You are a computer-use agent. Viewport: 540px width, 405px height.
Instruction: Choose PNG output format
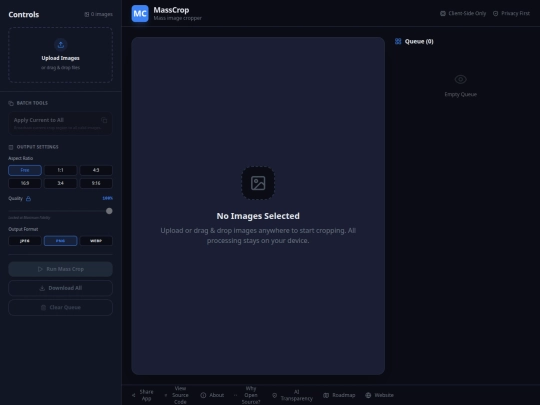tap(60, 241)
